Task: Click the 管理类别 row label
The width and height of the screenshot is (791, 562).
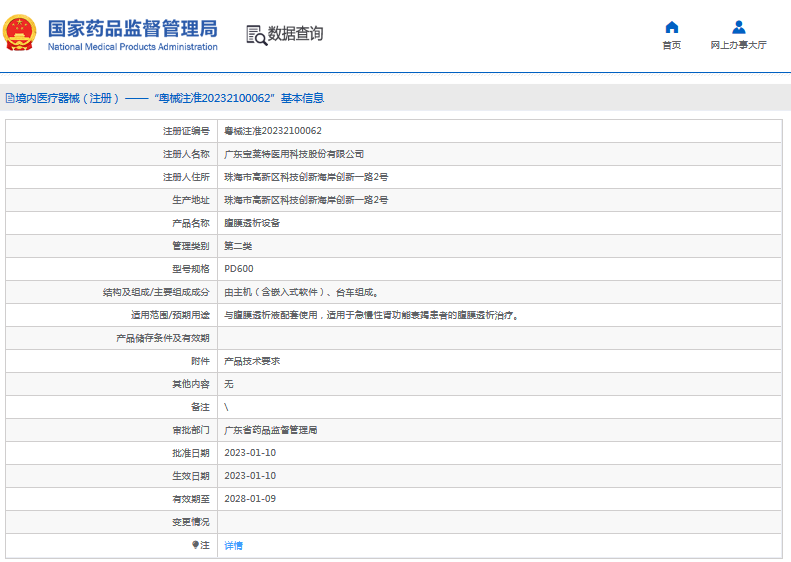Action: point(191,246)
